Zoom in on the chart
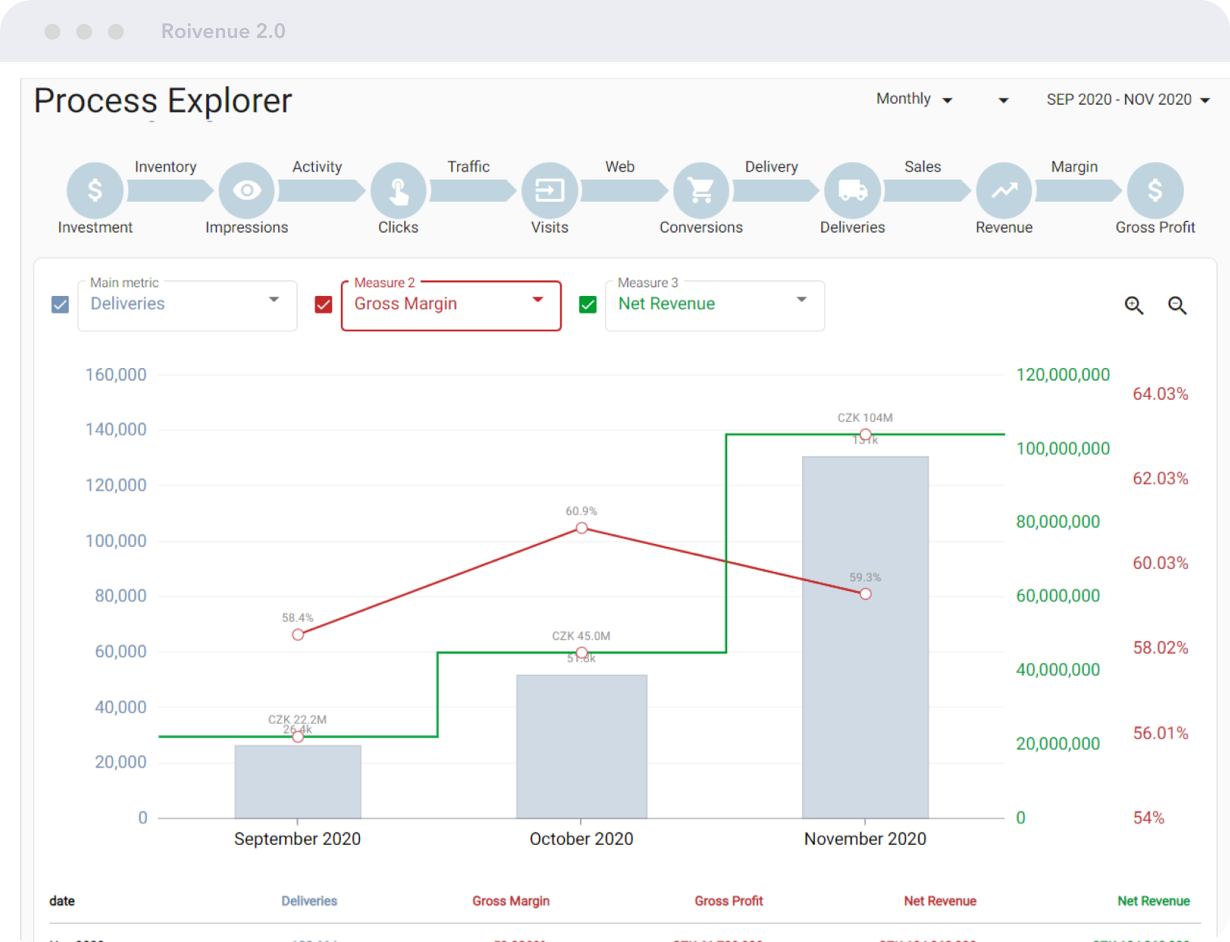The image size is (1230, 942). tap(1134, 306)
